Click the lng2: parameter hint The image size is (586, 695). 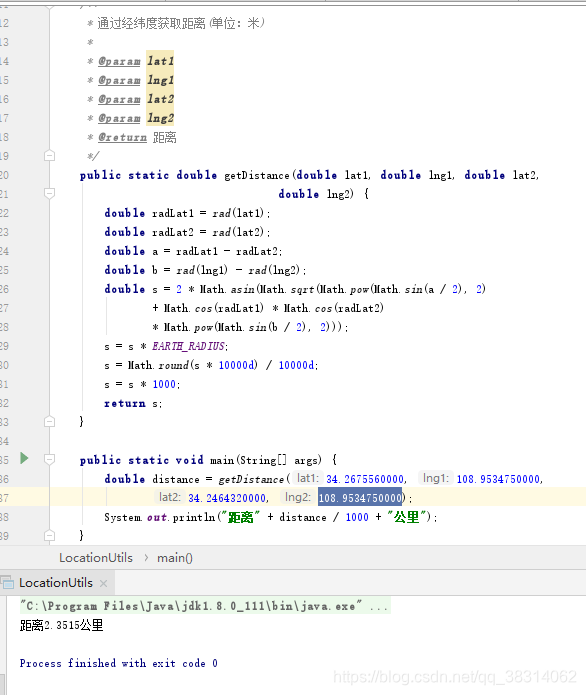tap(297, 497)
